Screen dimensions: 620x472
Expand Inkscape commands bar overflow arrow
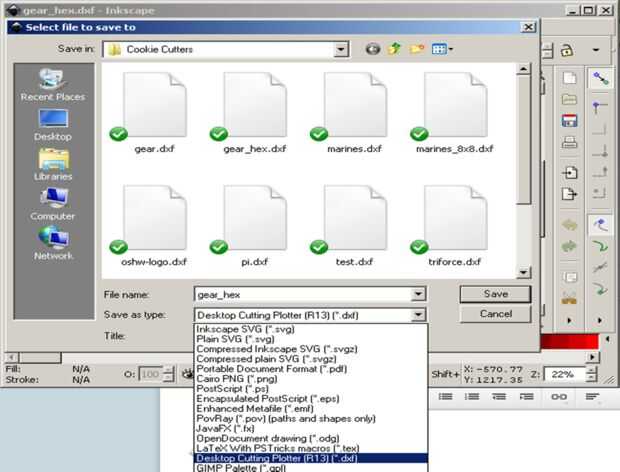569,320
